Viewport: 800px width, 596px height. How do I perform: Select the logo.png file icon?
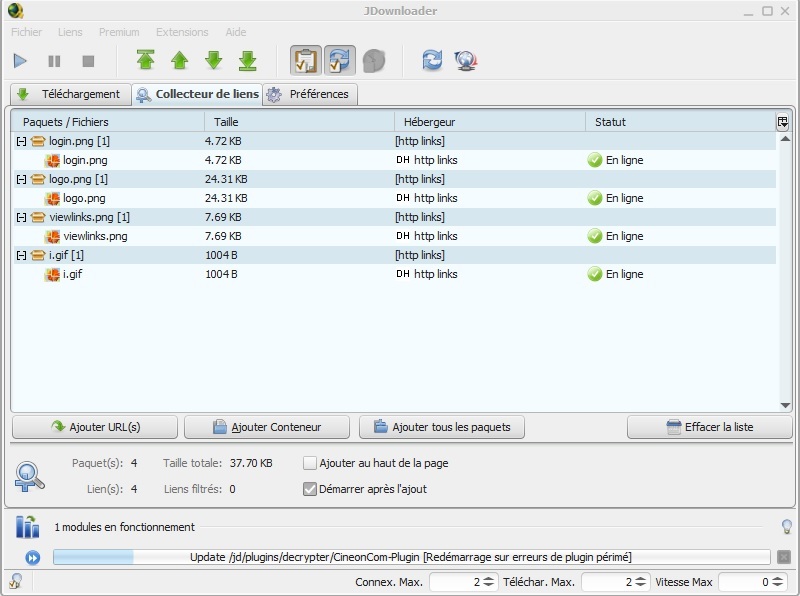(53, 198)
